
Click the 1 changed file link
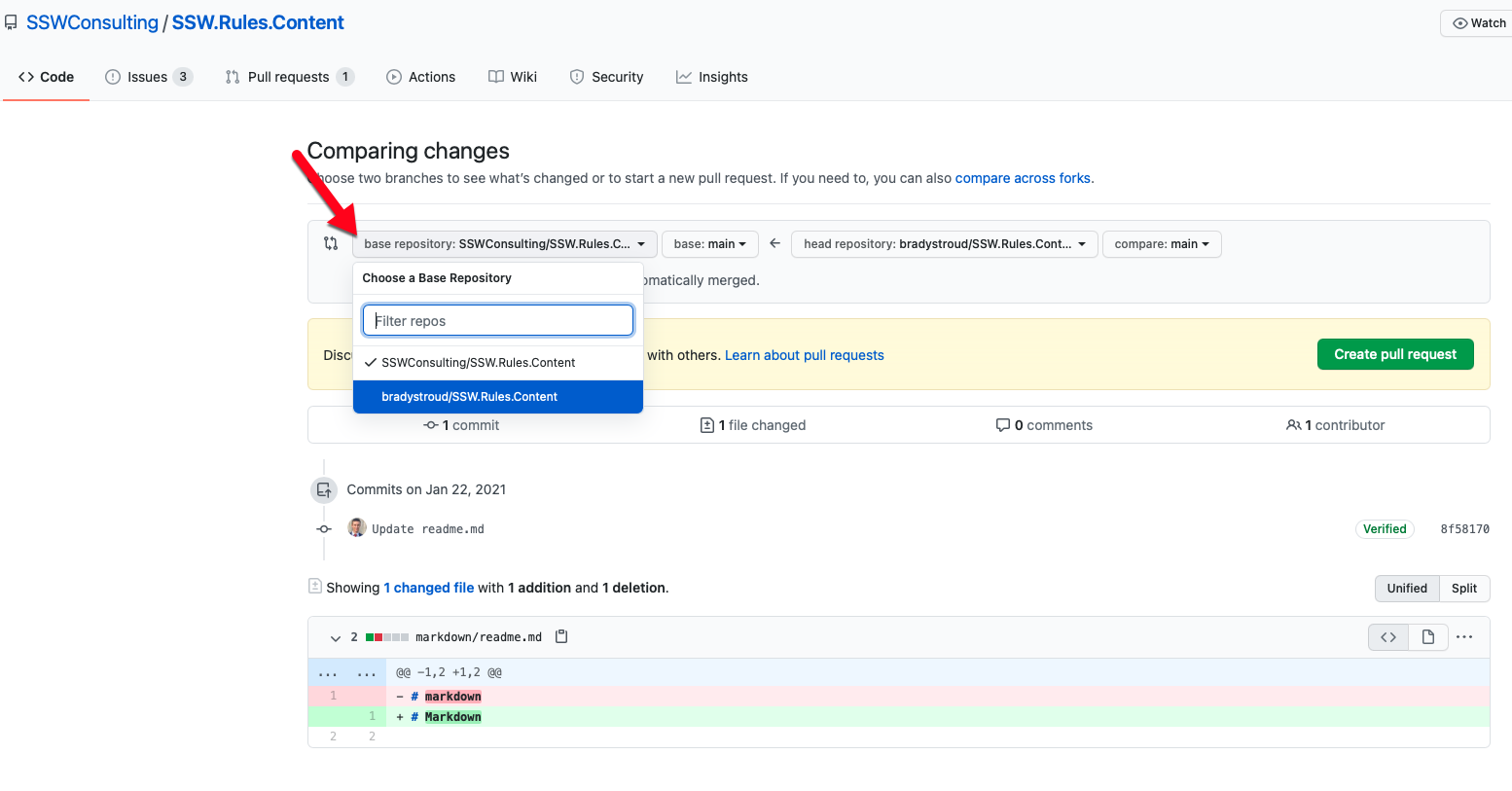coord(429,588)
